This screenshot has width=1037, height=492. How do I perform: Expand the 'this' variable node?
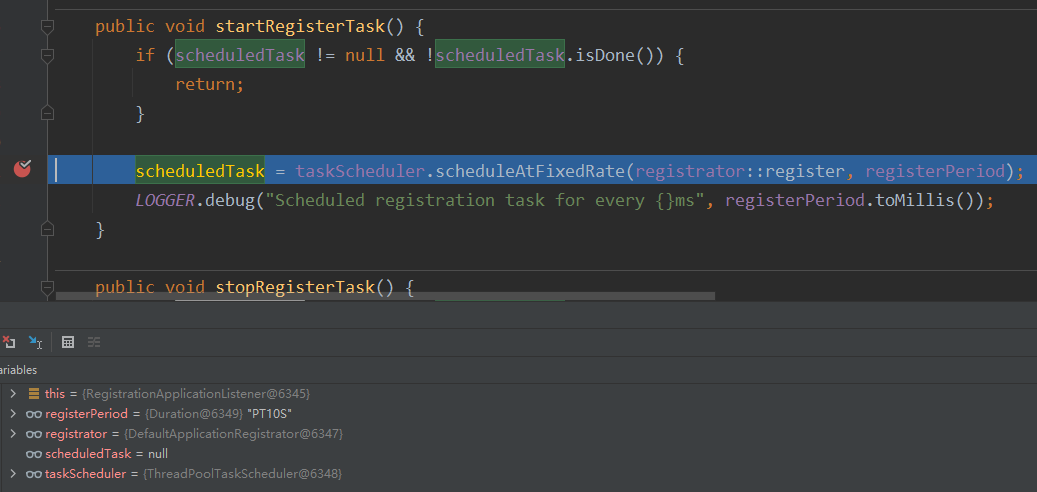tap(13, 393)
